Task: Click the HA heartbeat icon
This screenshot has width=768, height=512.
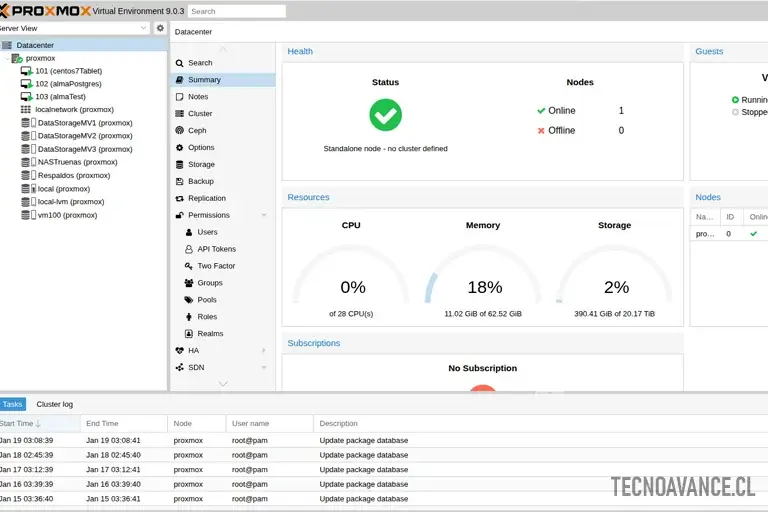Action: 179,350
